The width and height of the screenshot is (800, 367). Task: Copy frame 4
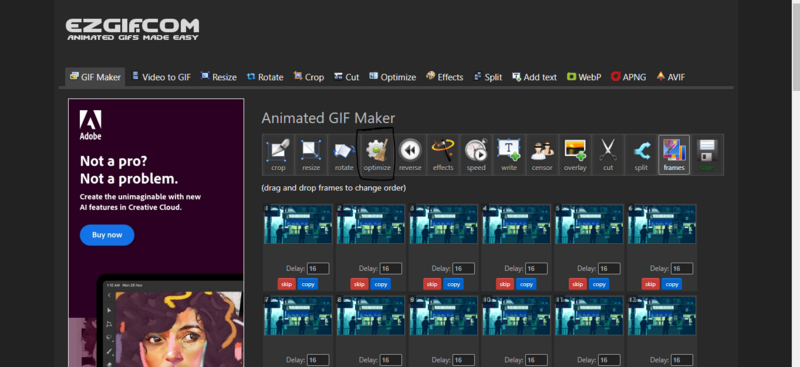coord(526,284)
